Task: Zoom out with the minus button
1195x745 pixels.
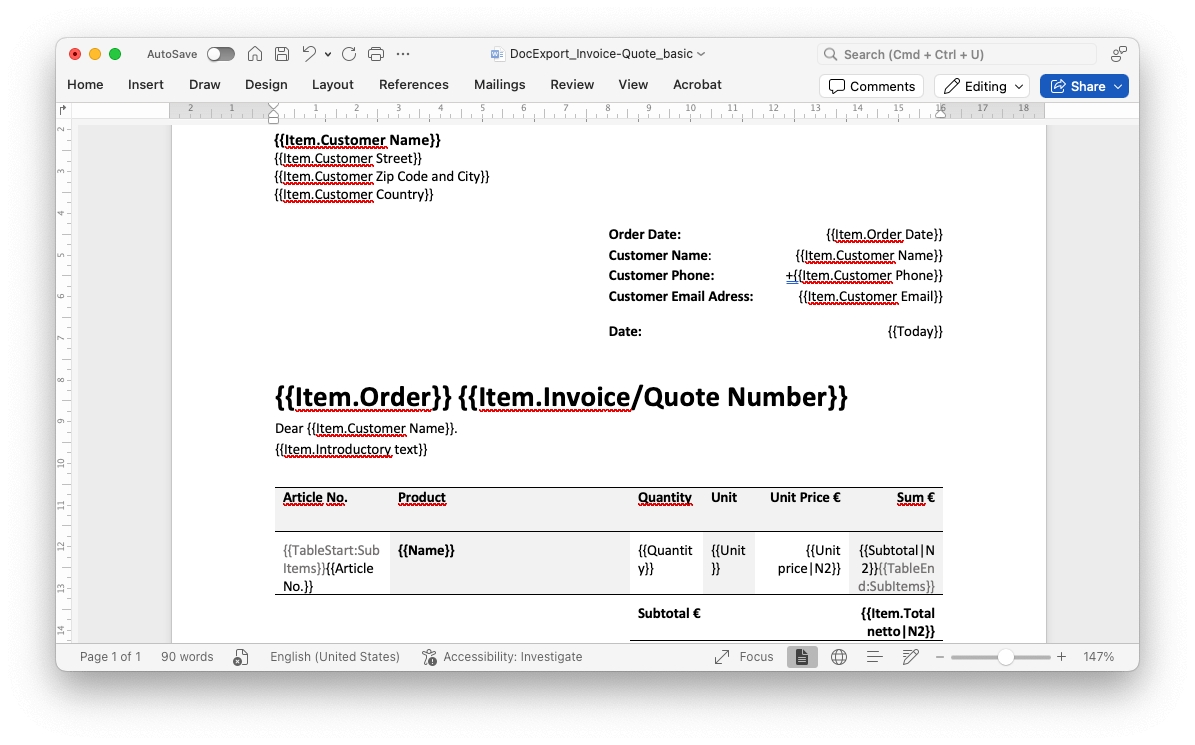Action: coord(940,657)
